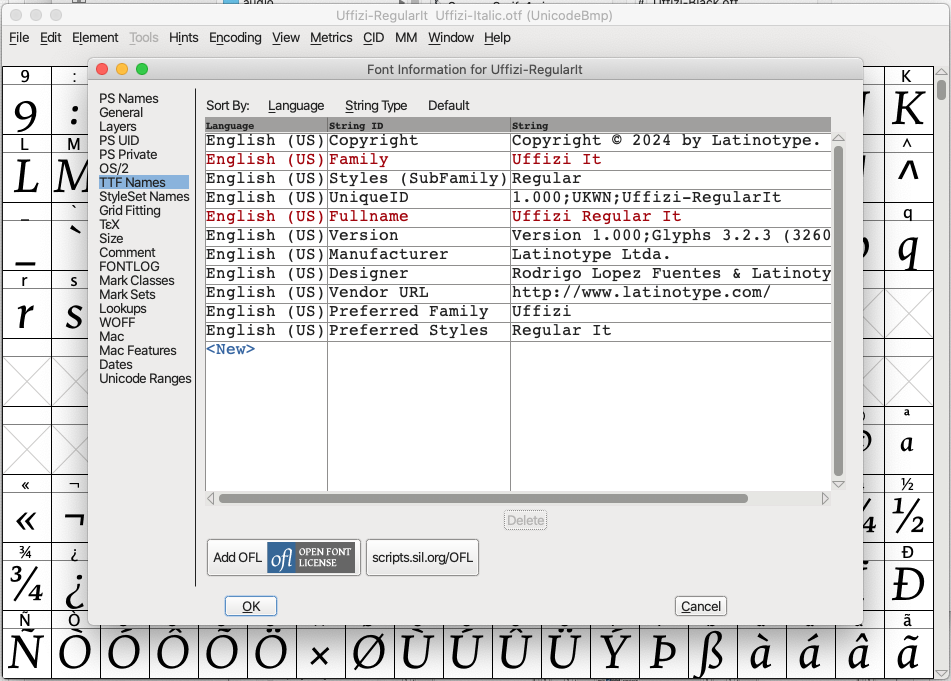Image resolution: width=951 pixels, height=681 pixels.
Task: Open the Metrics menu
Action: click(331, 38)
